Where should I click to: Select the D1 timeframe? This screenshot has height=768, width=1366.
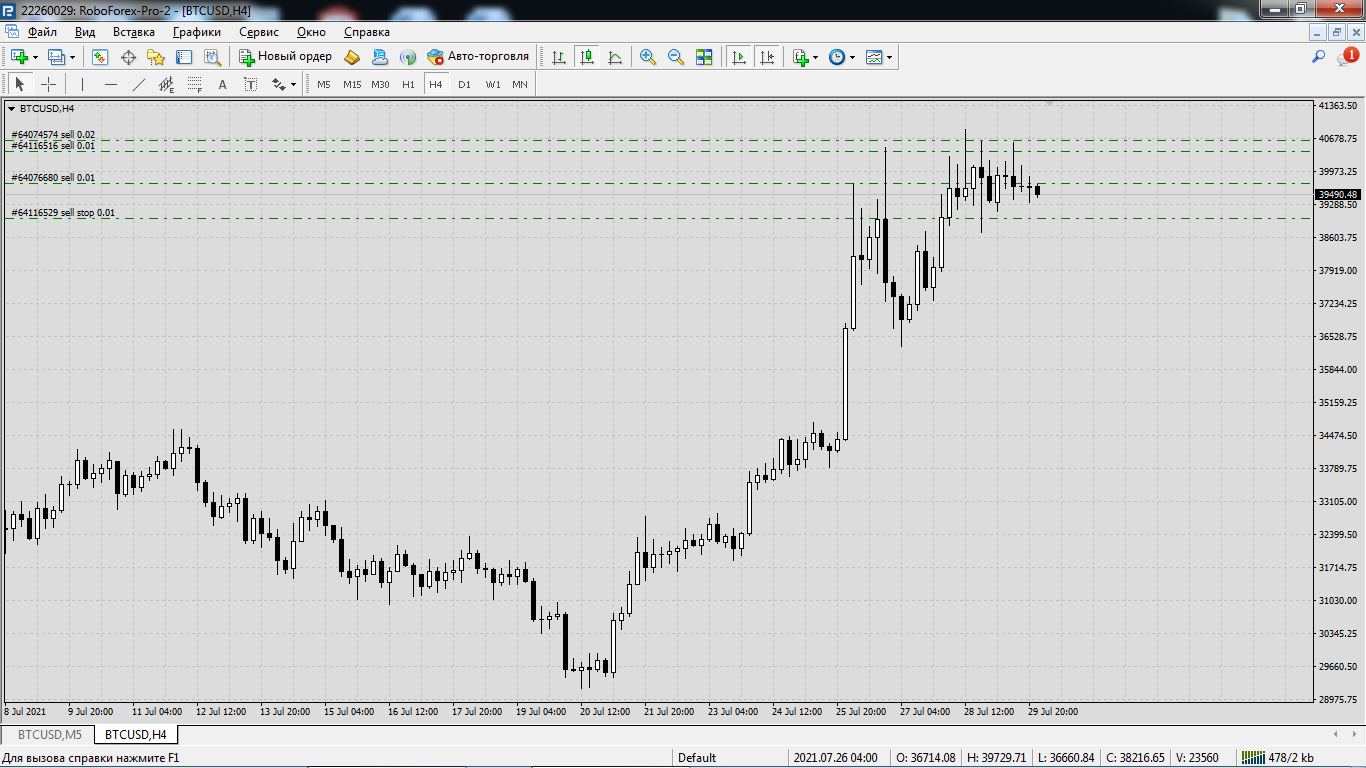click(x=464, y=85)
